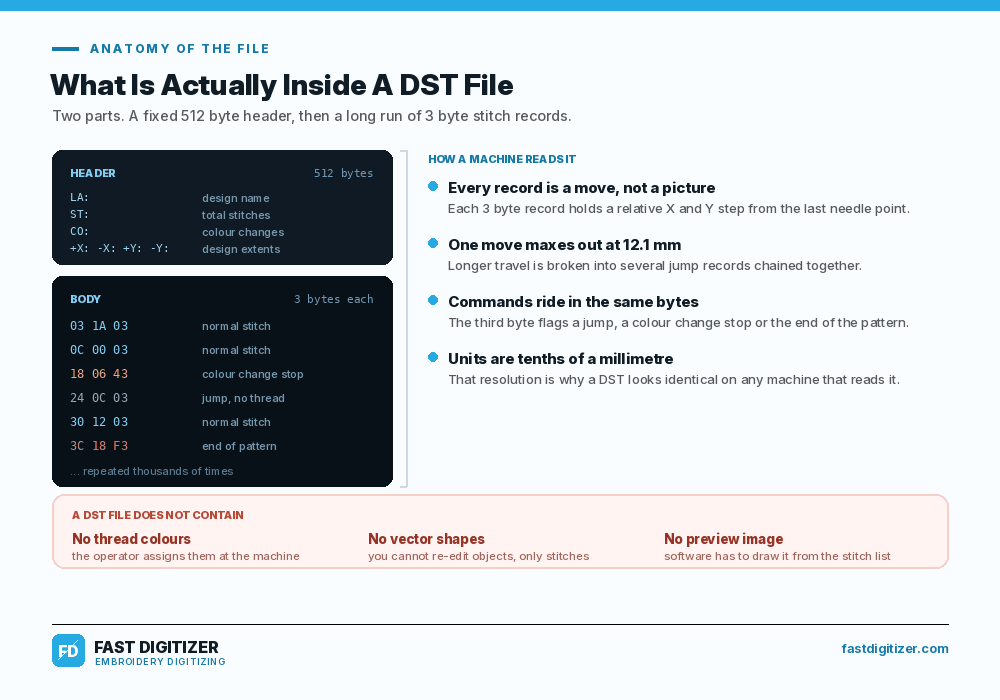
Task: Click the A DST FILE DOES NOT CONTAIN heading
Action: pyautogui.click(x=158, y=515)
